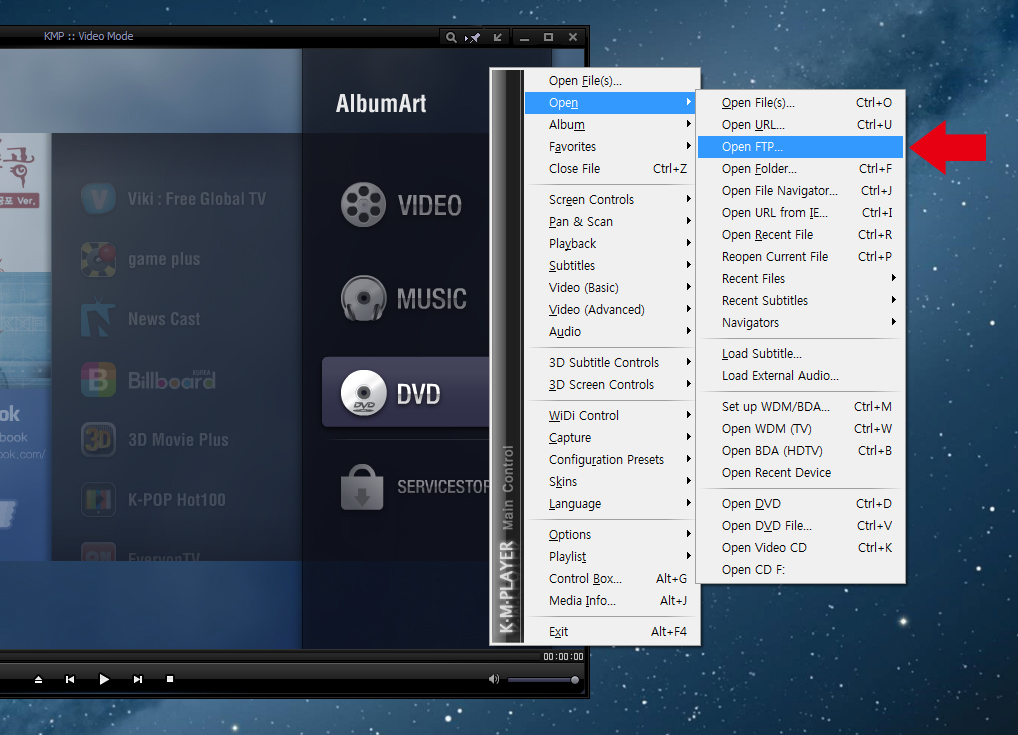1018x735 pixels.
Task: Mute audio with the speaker icon
Action: coord(494,679)
